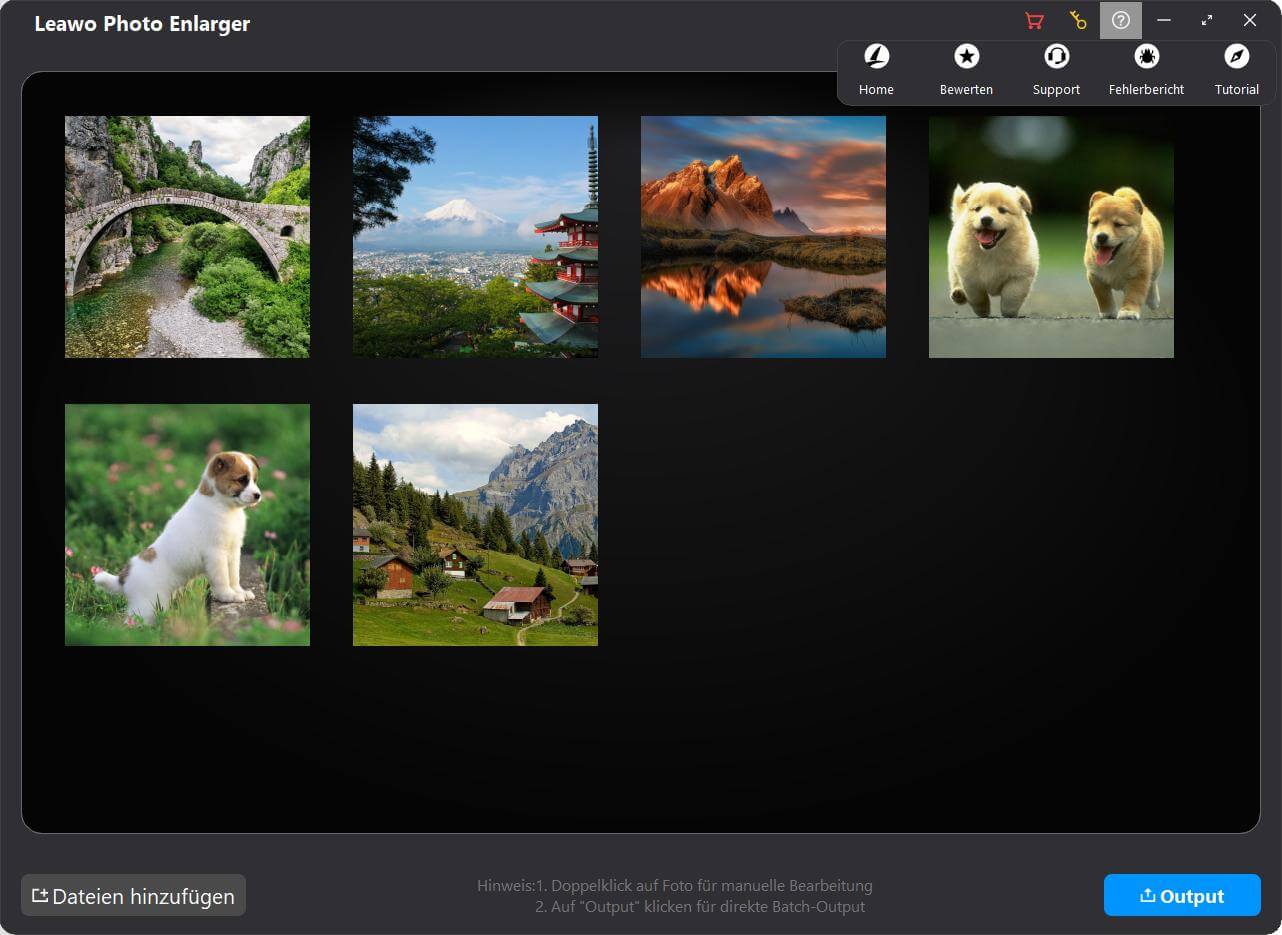Viewport: 1282px width, 935px height.
Task: Open Home from the help menu
Action: coord(876,70)
